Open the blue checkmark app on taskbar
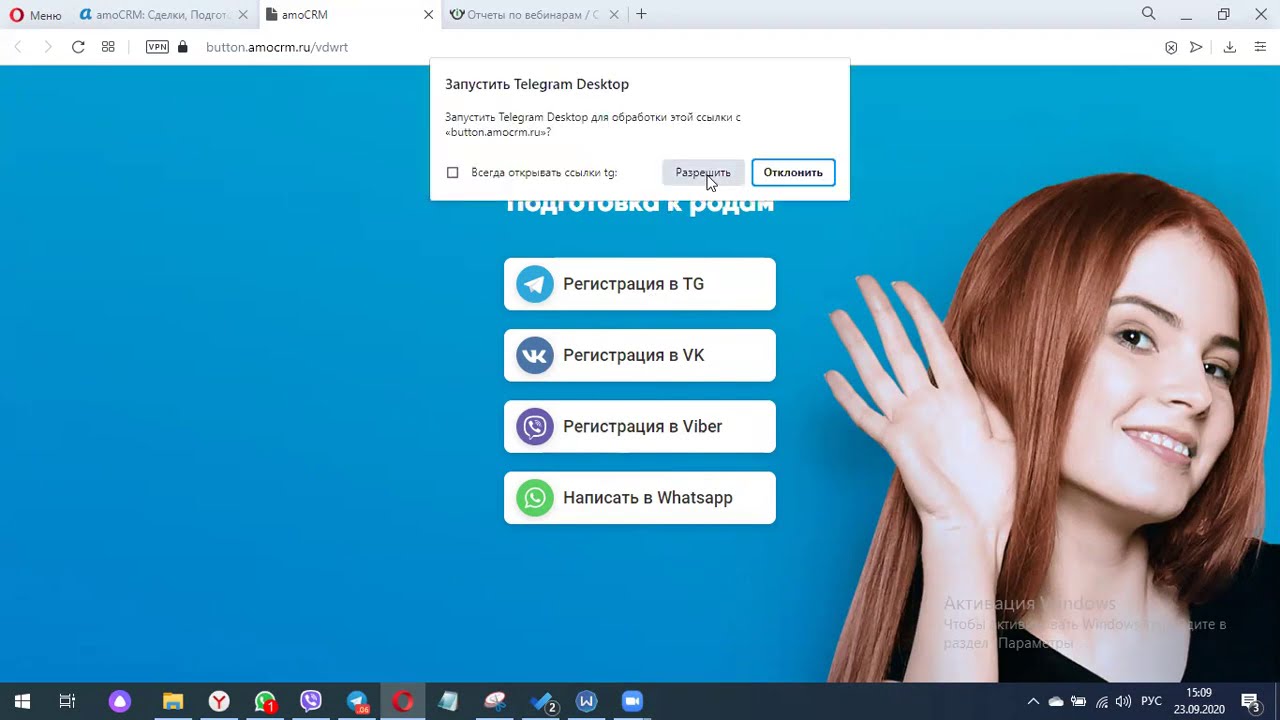The height and width of the screenshot is (720, 1280). pyautogui.click(x=542, y=701)
